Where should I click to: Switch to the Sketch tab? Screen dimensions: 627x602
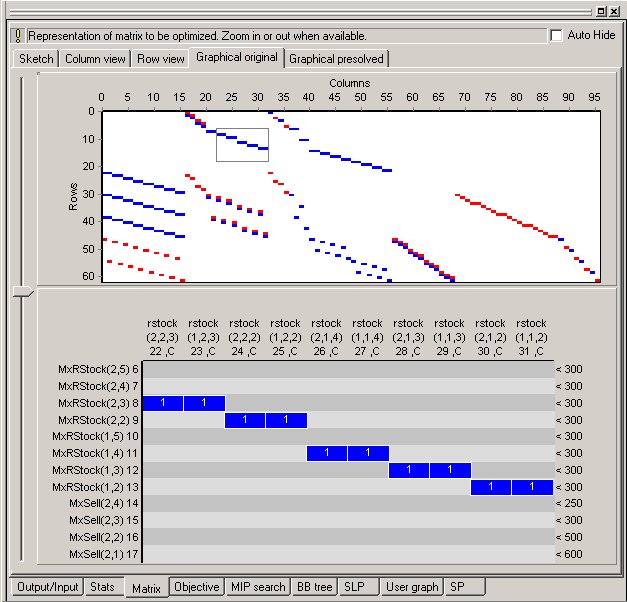[36, 59]
